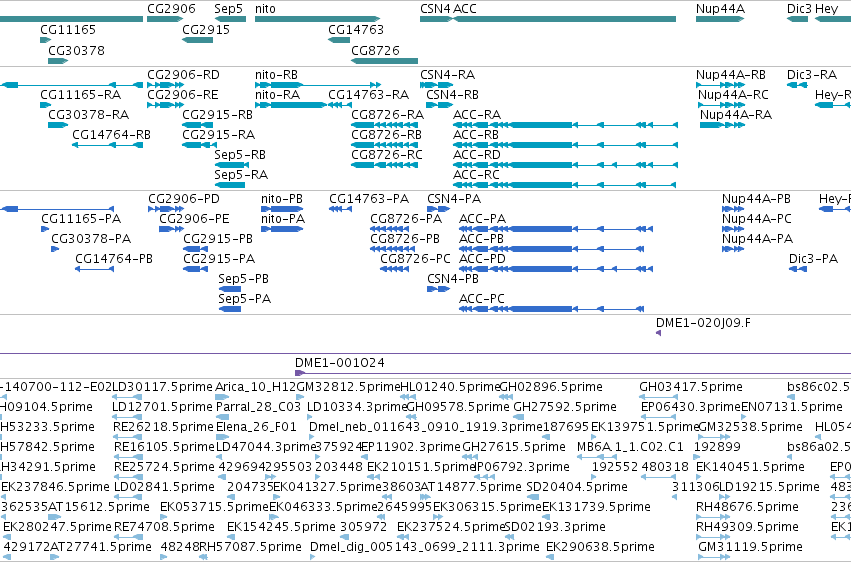Select protein CG14763-PA
This screenshot has height=562, width=851.
tap(369, 199)
